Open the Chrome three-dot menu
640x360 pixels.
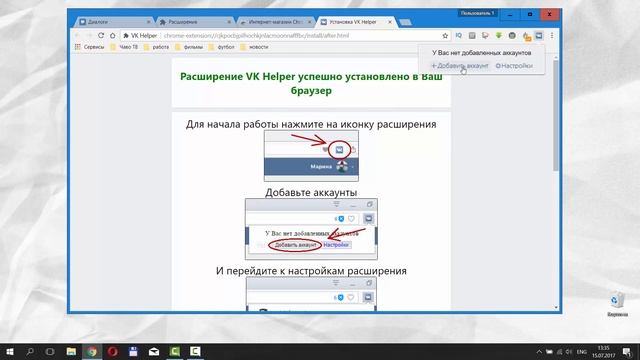coord(552,36)
